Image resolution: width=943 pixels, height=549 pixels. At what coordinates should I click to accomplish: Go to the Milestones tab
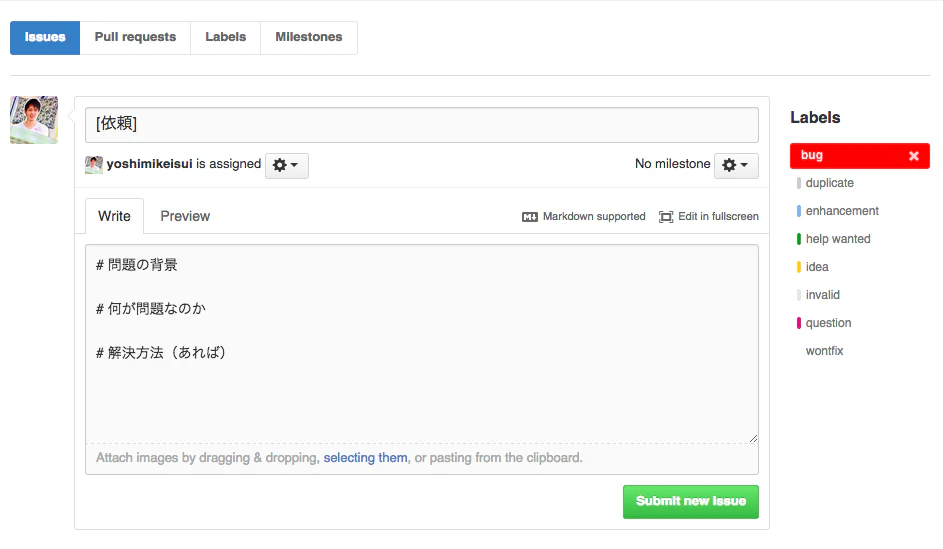309,37
